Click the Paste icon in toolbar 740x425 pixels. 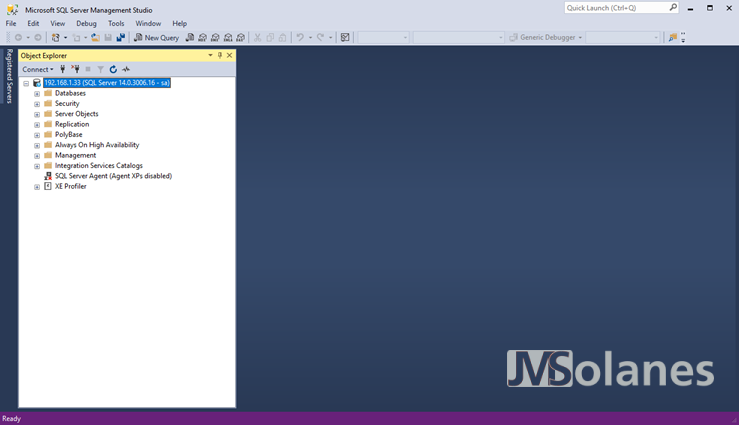(282, 38)
